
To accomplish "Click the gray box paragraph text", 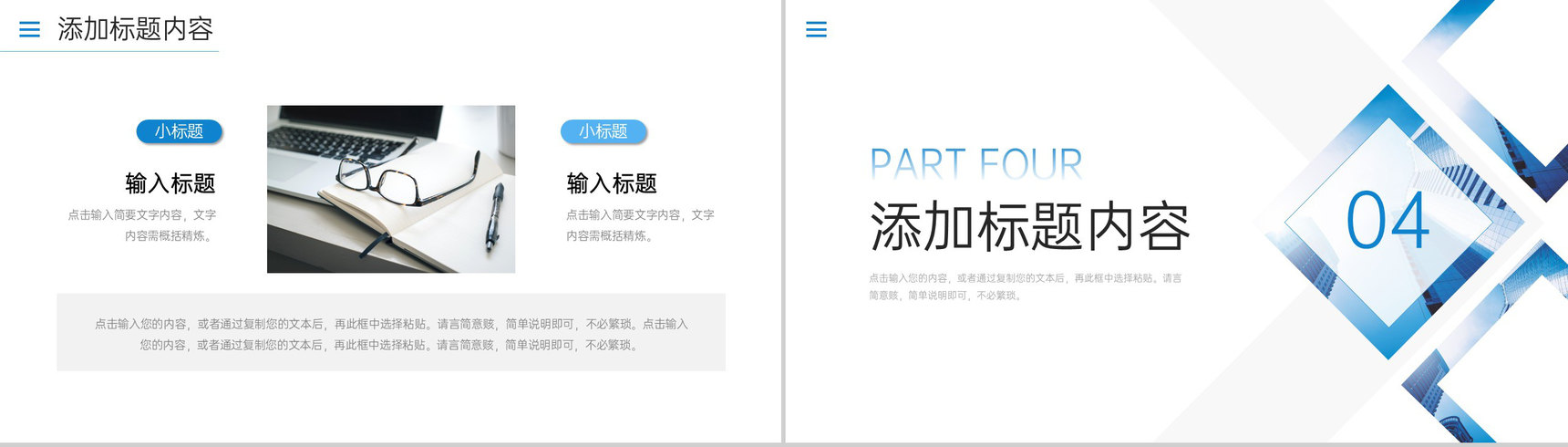I will [x=391, y=334].
